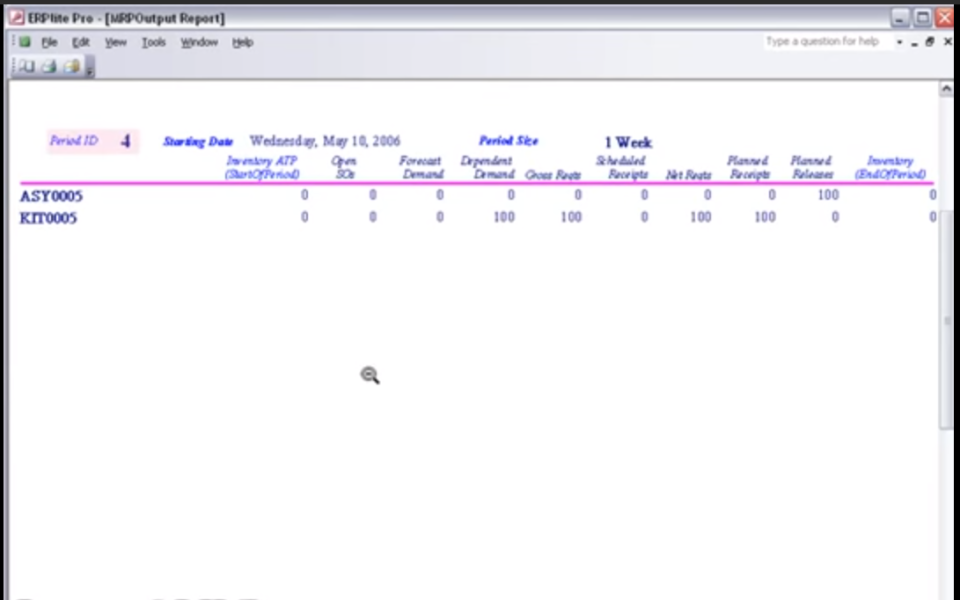Click the Open SOs column header

[x=343, y=168]
